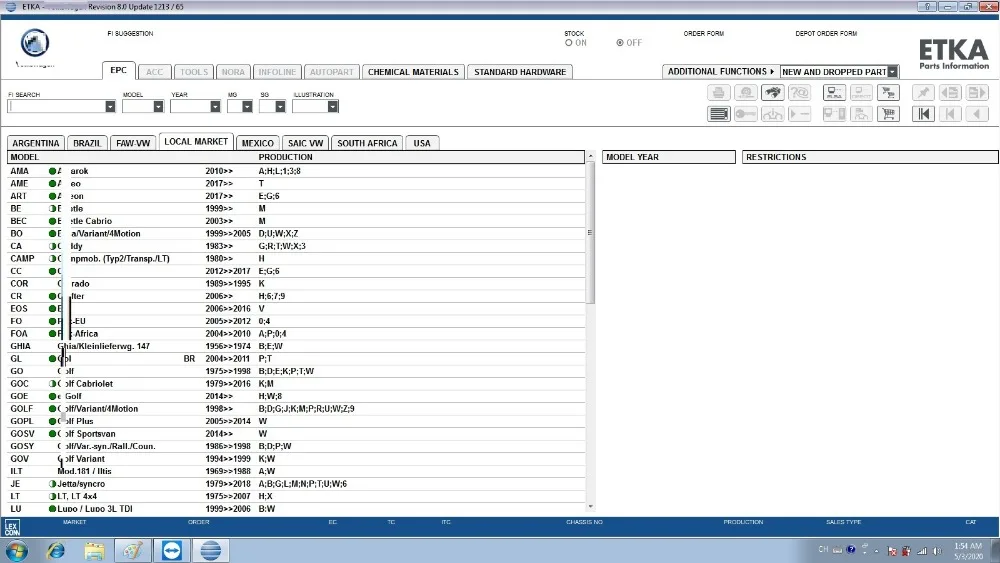The image size is (1000, 563).
Task: Select the USA market tab
Action: (422, 143)
